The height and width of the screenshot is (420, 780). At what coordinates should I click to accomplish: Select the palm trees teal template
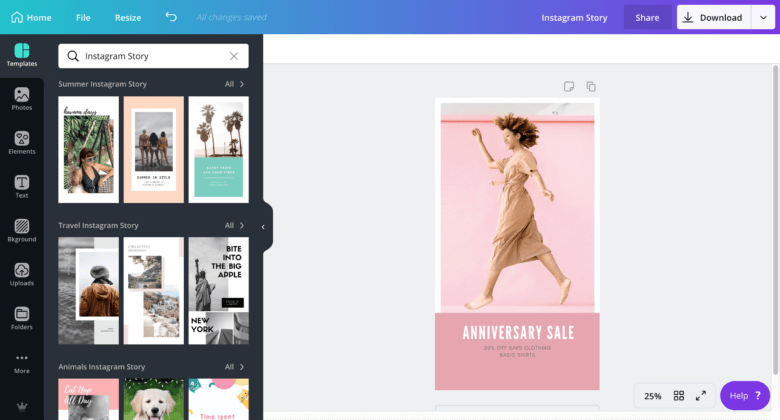tap(218, 150)
